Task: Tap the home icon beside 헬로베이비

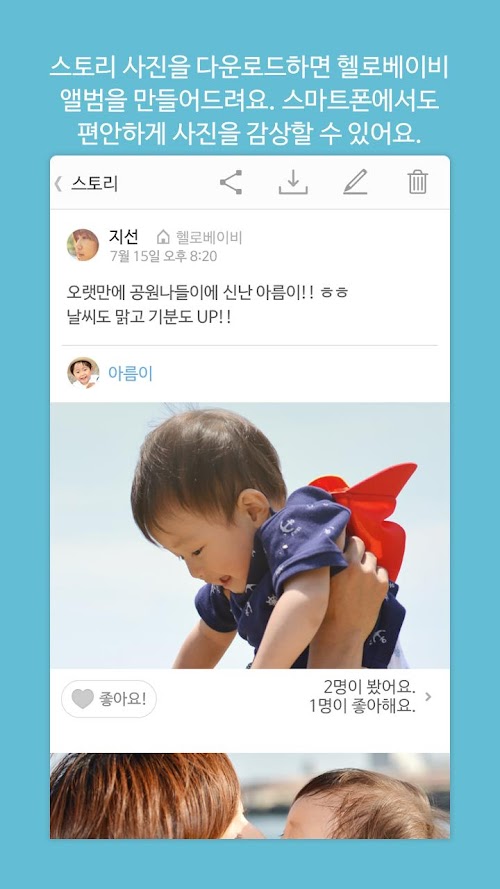Action: click(163, 237)
